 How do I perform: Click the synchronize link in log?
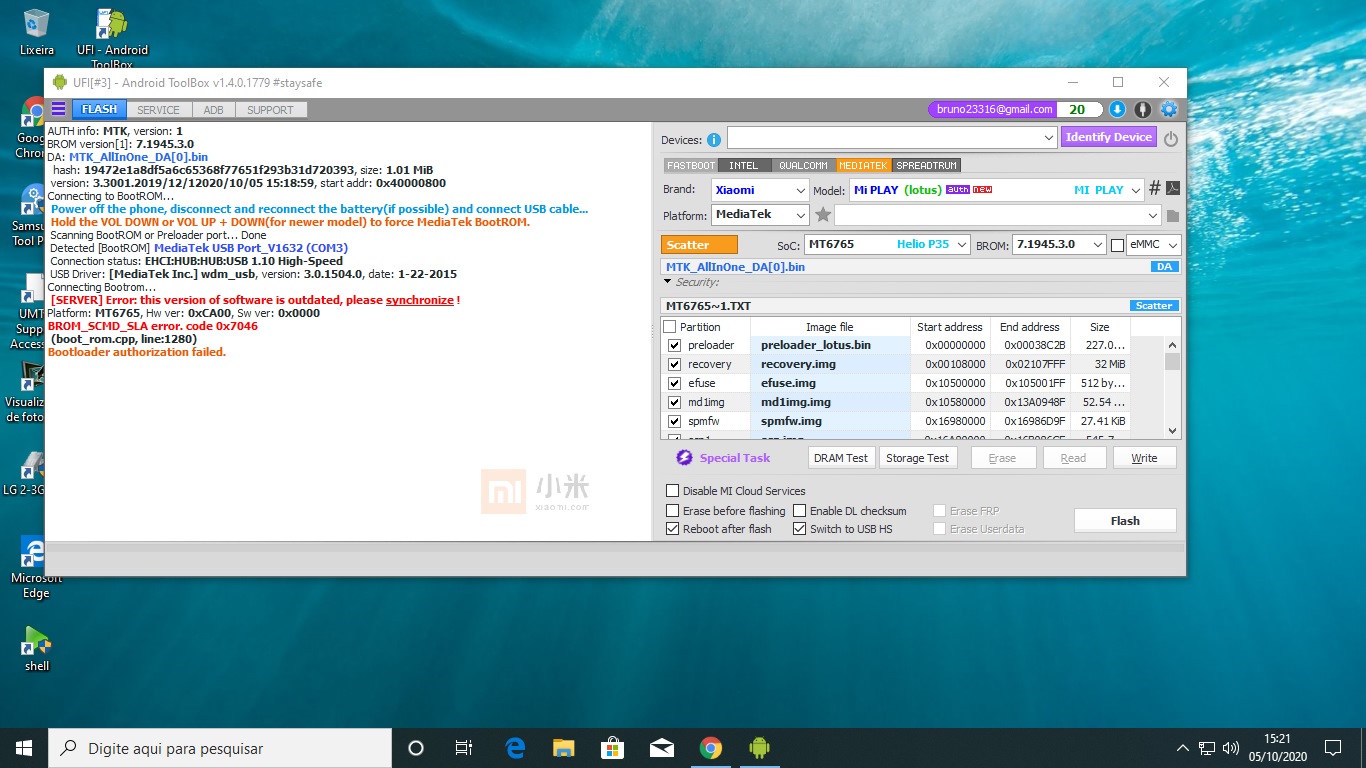419,300
